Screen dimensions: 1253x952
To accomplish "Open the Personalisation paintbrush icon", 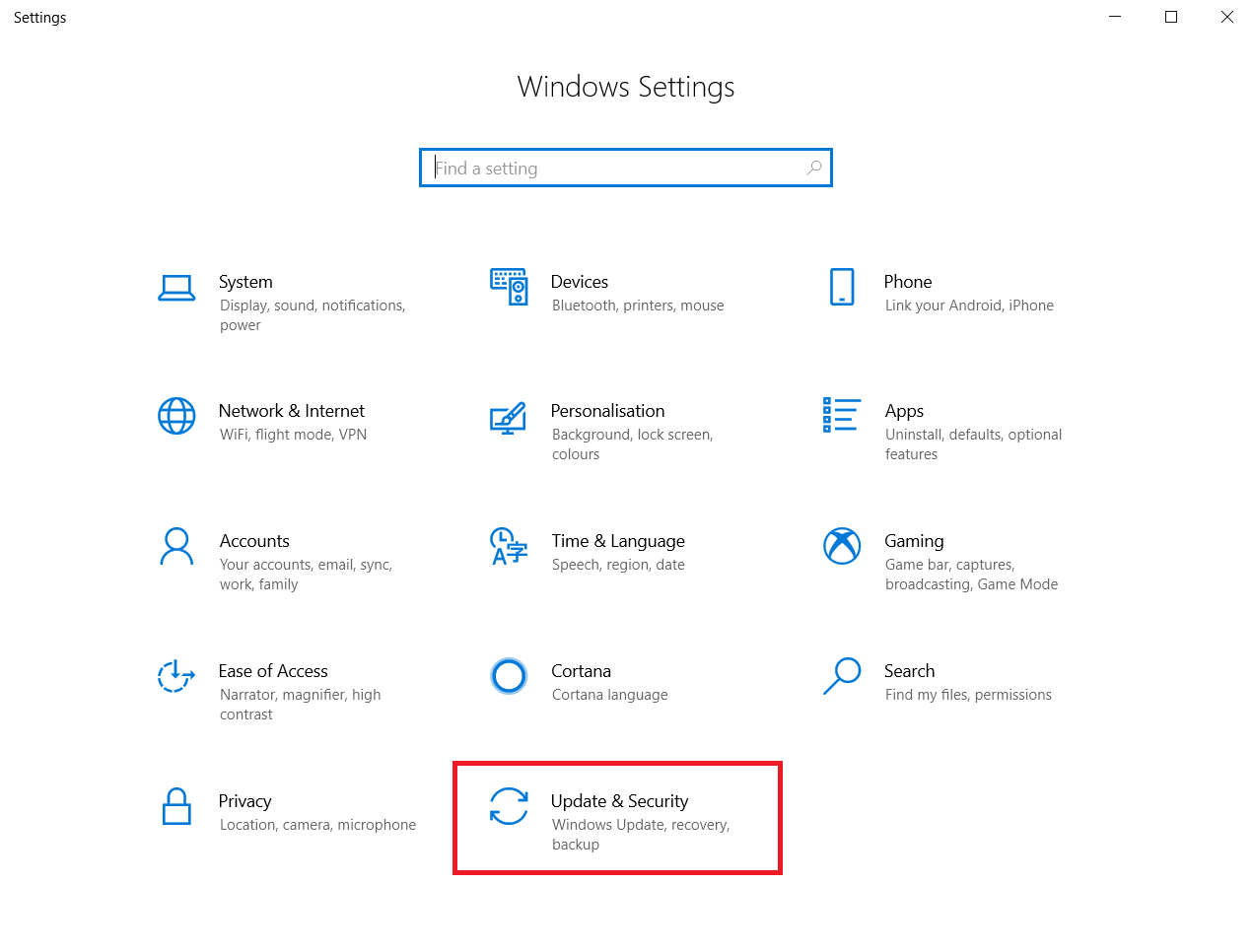I will (509, 418).
